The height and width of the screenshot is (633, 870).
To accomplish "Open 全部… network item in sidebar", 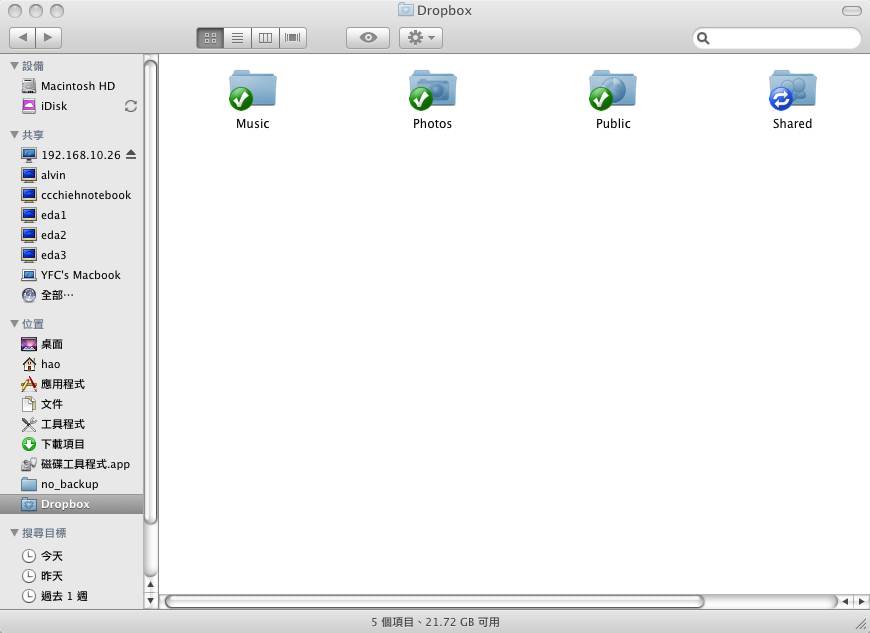I will [x=72, y=295].
